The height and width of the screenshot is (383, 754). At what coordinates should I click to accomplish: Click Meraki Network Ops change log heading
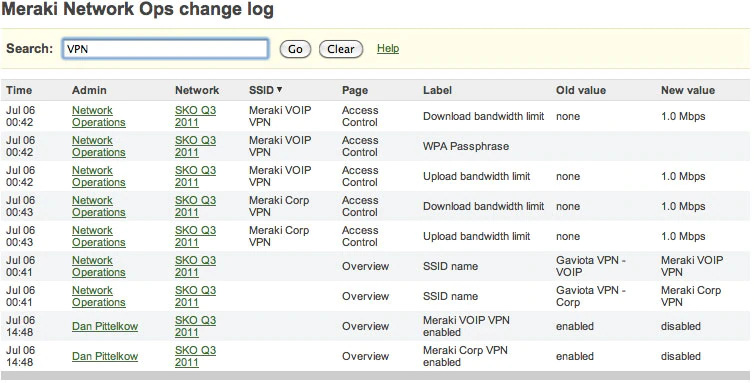(138, 10)
